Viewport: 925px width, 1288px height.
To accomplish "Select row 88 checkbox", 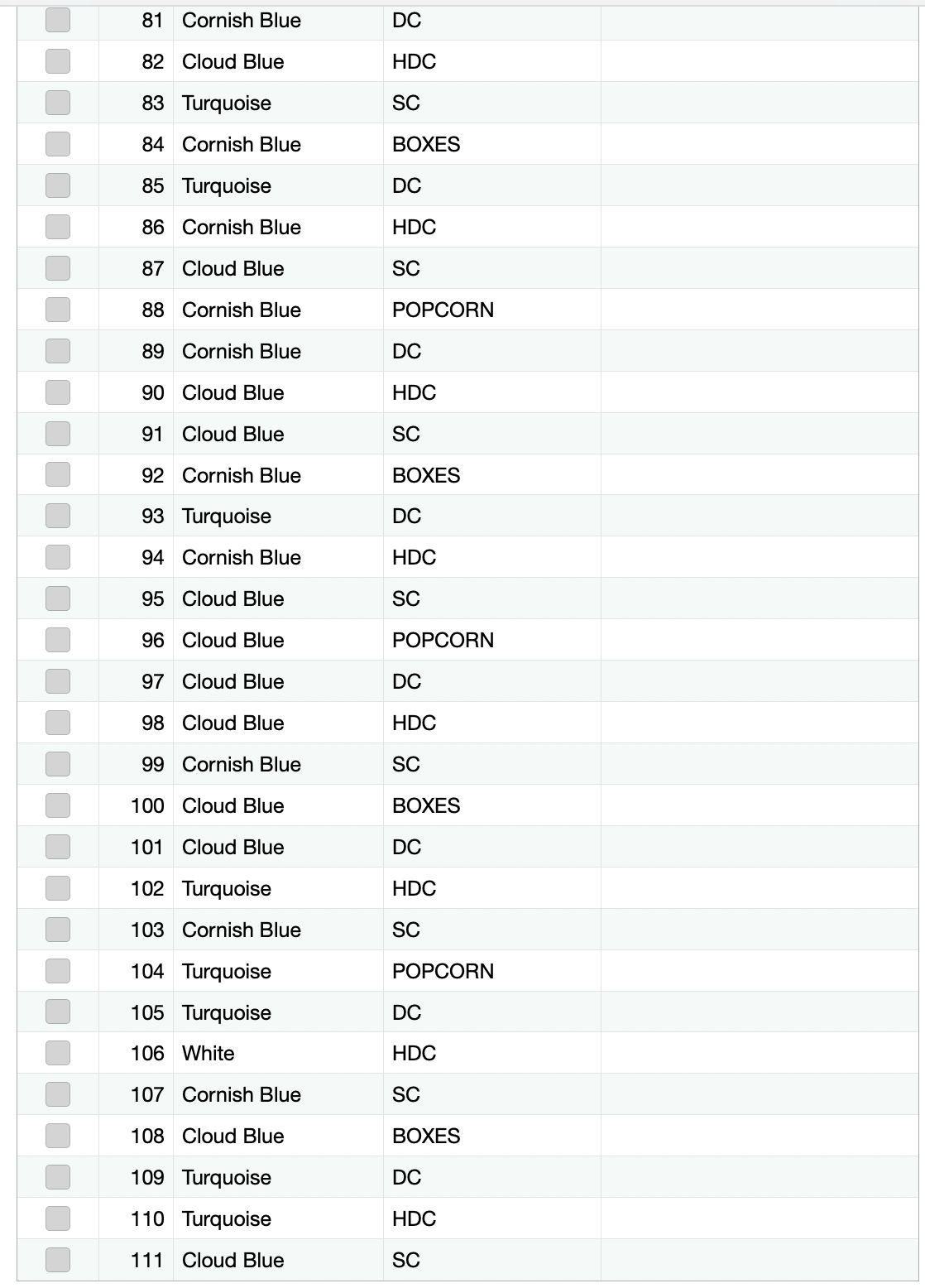I will [x=58, y=310].
